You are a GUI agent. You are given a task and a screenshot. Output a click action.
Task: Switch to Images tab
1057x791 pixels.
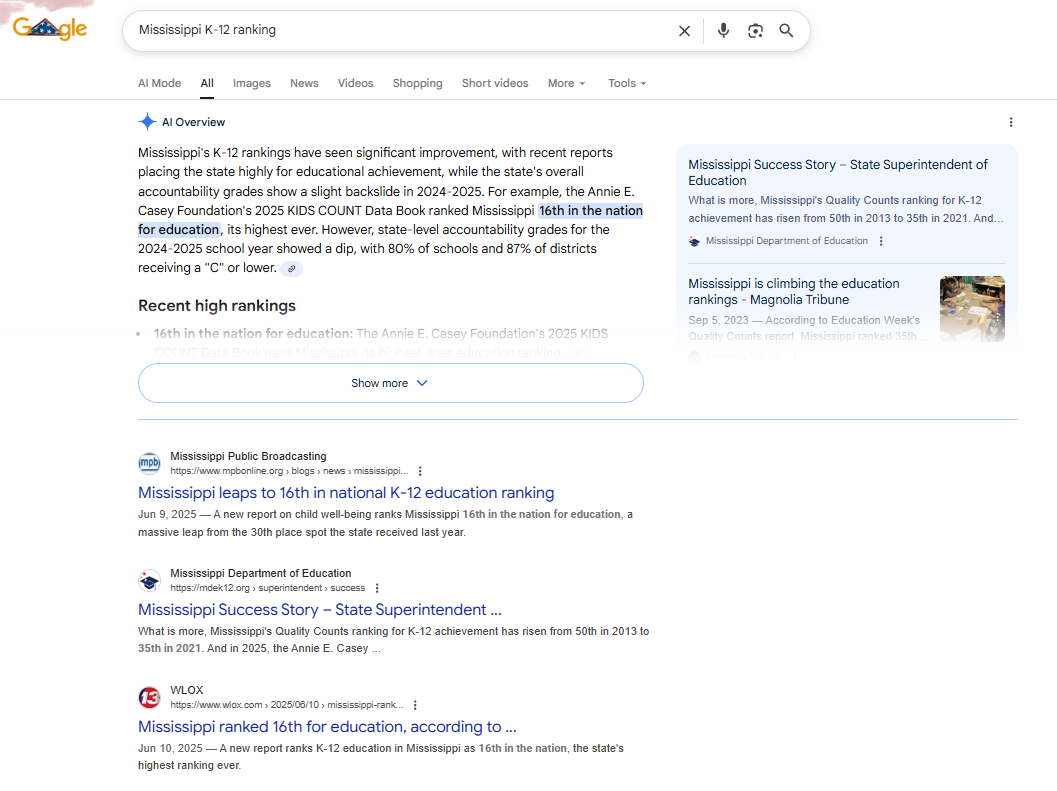(x=252, y=83)
